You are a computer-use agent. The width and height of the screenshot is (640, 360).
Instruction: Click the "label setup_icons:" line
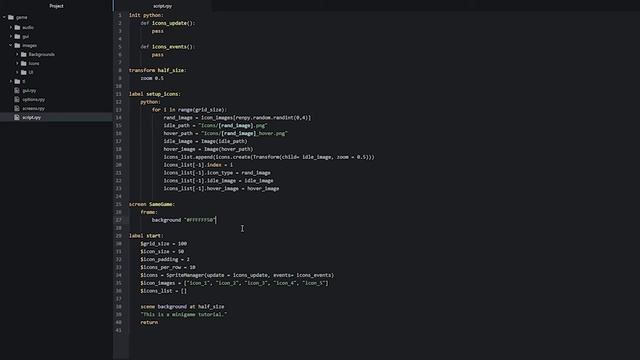click(x=155, y=94)
